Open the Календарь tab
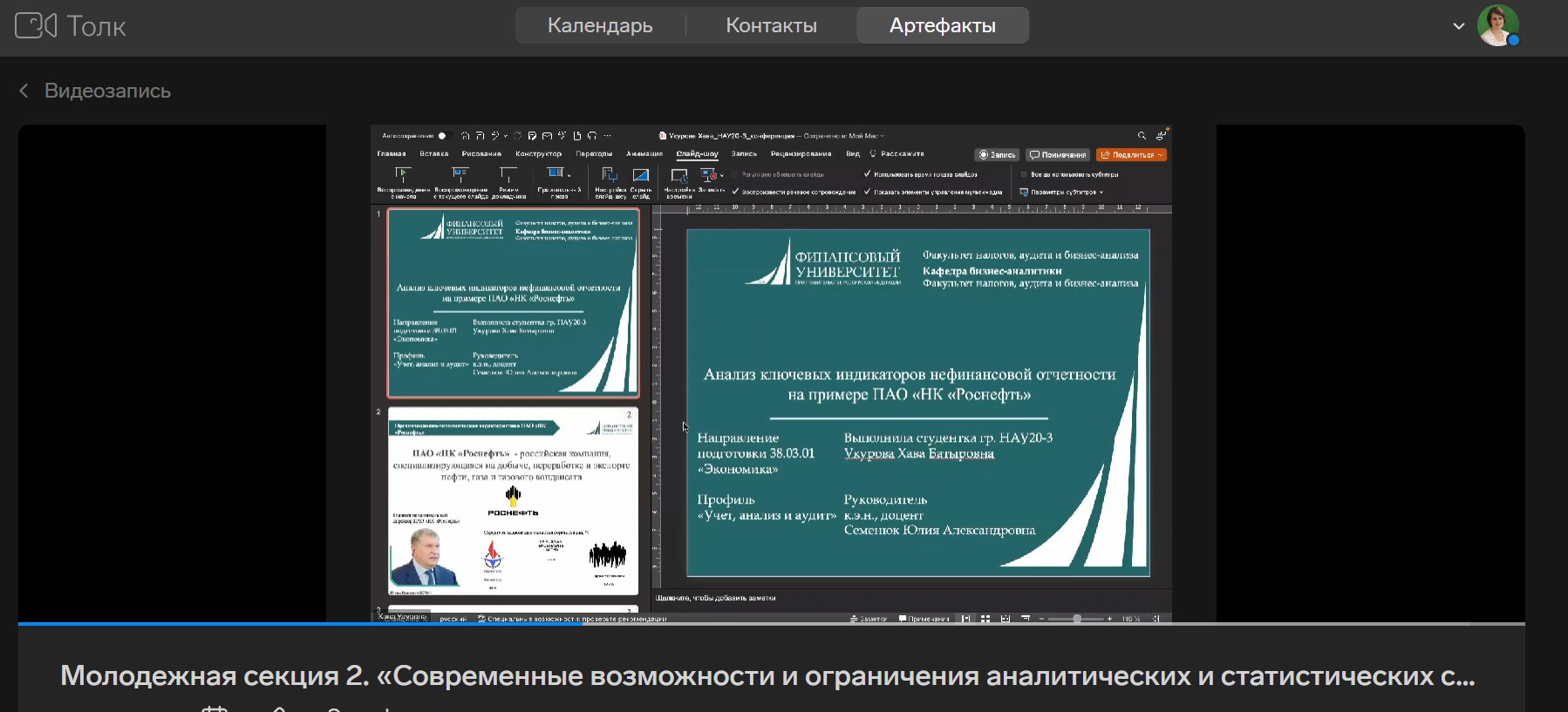This screenshot has width=1568, height=712. click(600, 25)
